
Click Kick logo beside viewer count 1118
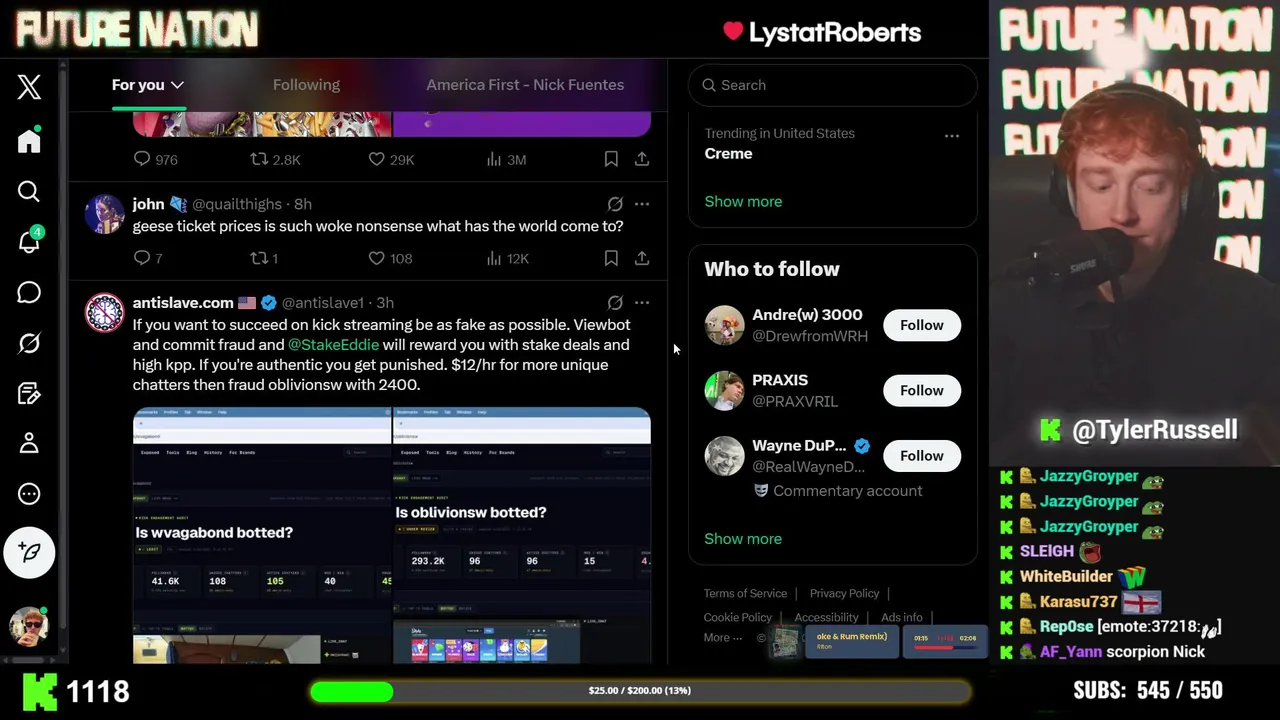coord(40,691)
